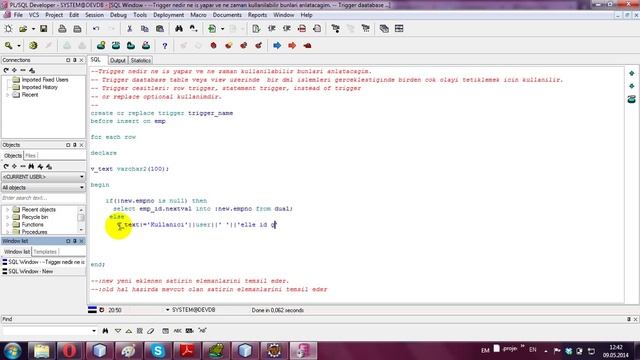The image size is (640, 360).
Task: Expand the Functions node
Action: point(7,224)
